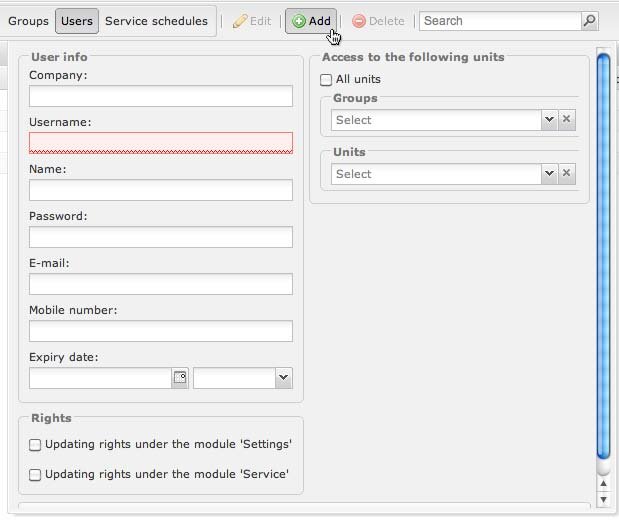Click the Groups Select combo box field
The height and width of the screenshot is (523, 619).
(436, 120)
